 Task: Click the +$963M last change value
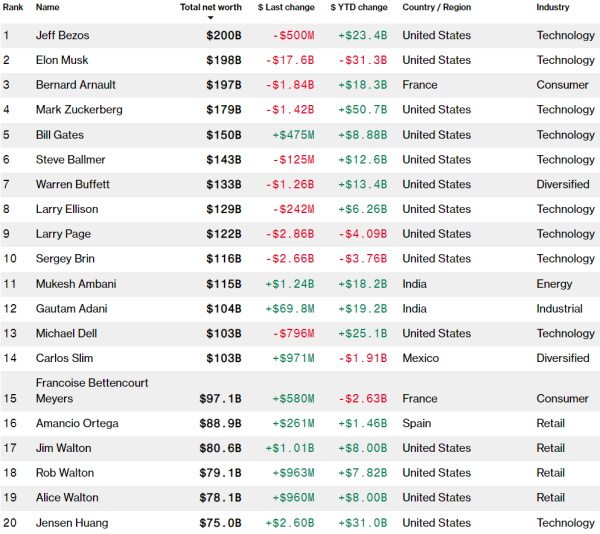pos(293,474)
